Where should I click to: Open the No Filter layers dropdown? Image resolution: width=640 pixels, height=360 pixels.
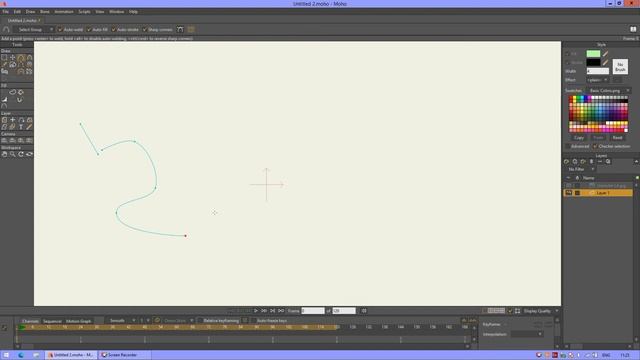pyautogui.click(x=581, y=169)
